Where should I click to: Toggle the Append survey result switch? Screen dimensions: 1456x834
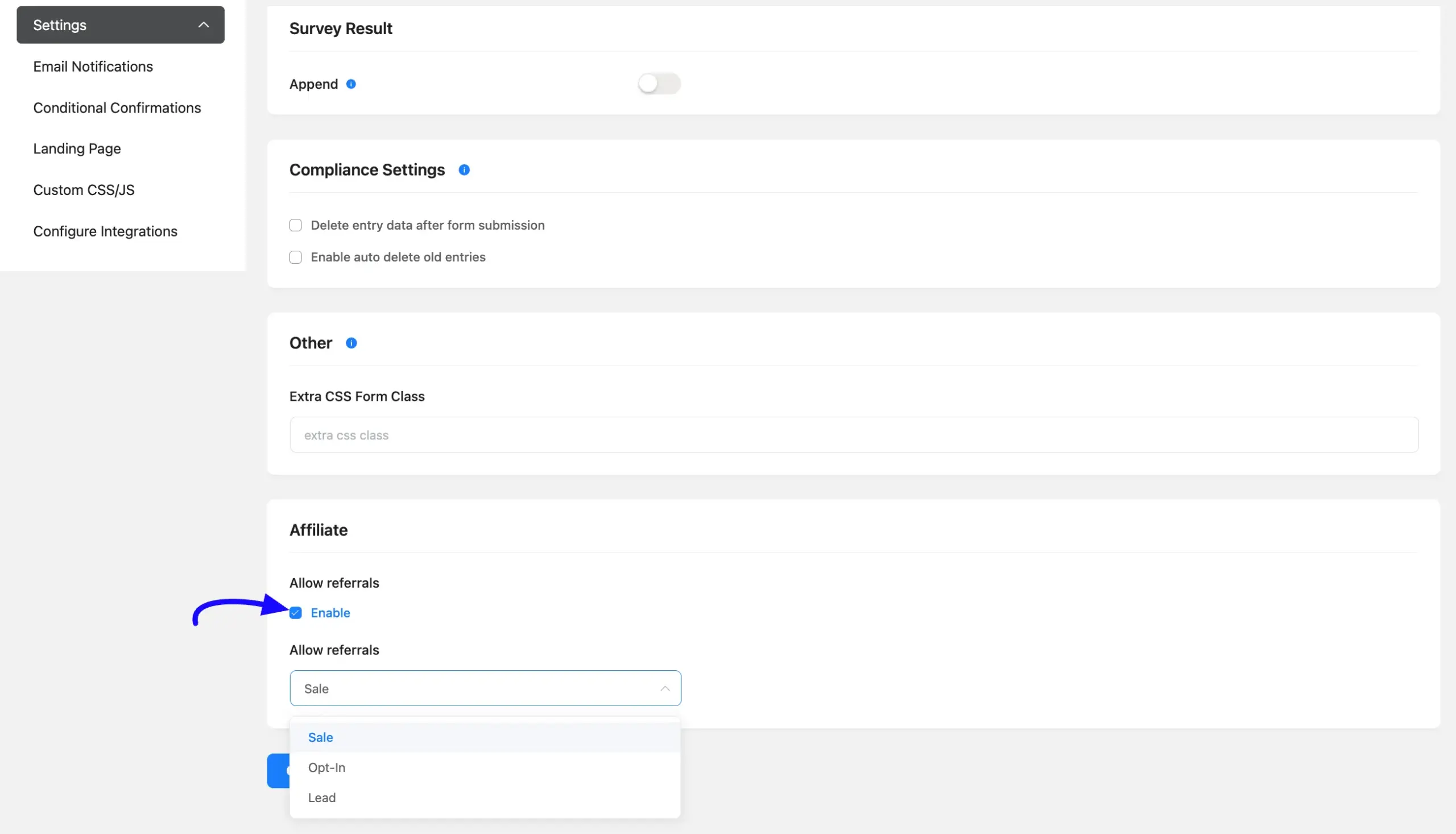pos(659,84)
